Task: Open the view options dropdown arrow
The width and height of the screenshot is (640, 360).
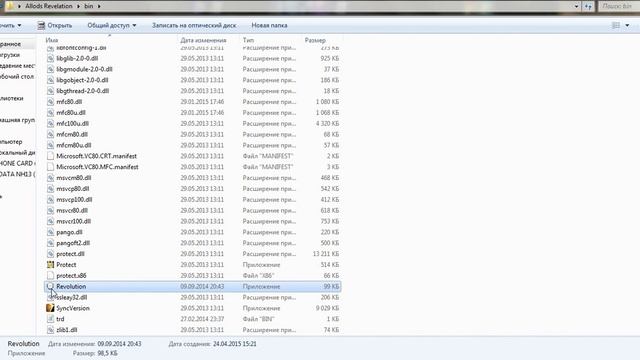Action: (x=627, y=25)
